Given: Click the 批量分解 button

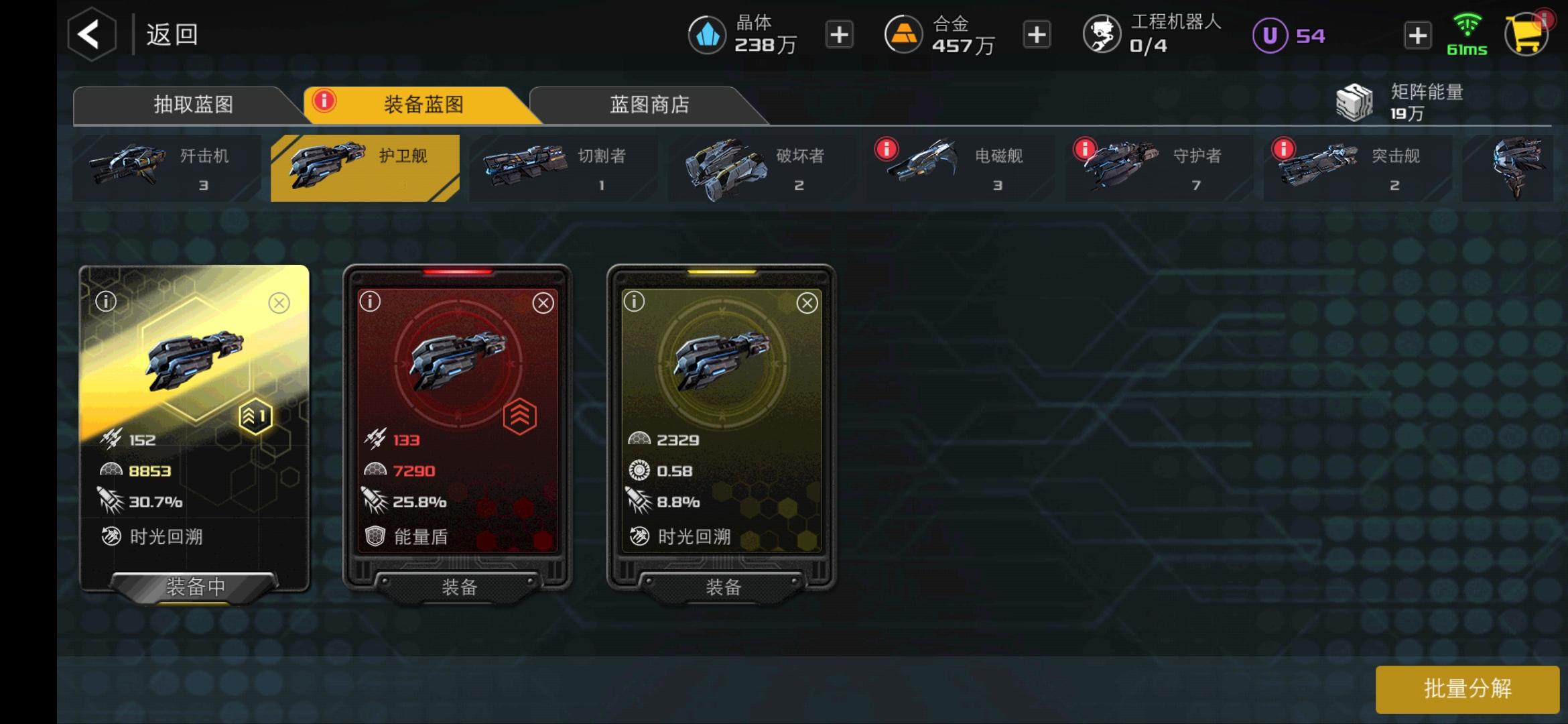Looking at the screenshot, I should click(1467, 689).
